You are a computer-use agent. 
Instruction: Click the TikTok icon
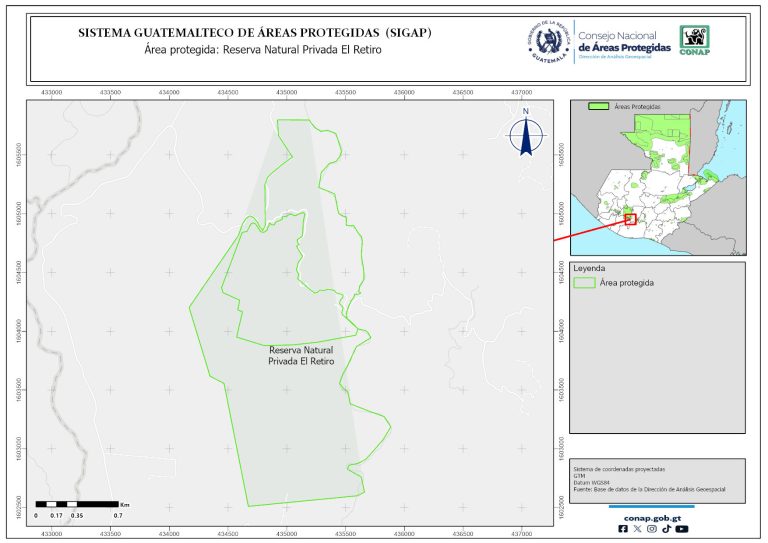pos(666,529)
